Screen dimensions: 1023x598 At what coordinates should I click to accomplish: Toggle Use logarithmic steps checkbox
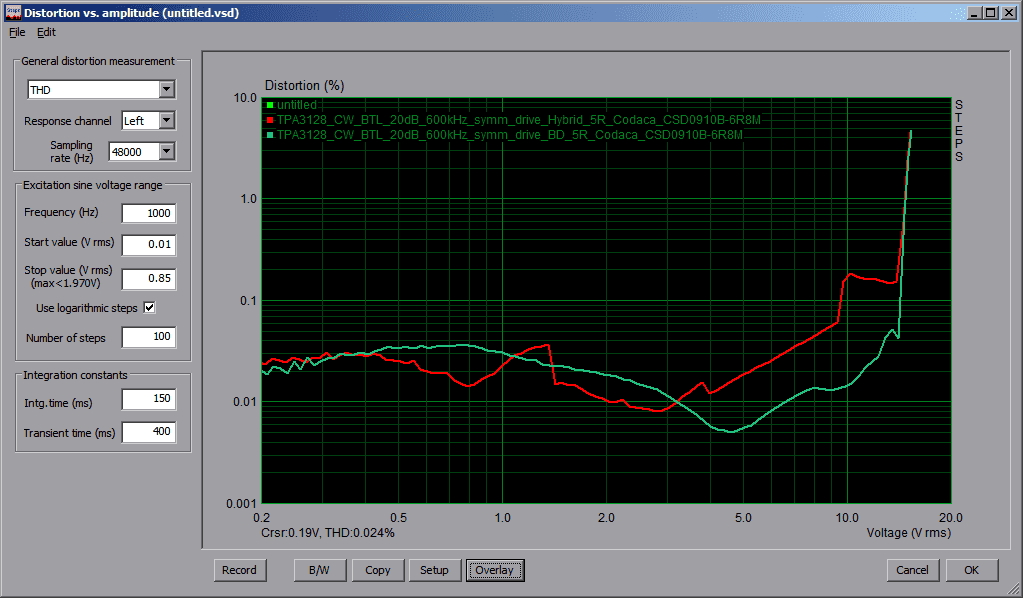(150, 308)
